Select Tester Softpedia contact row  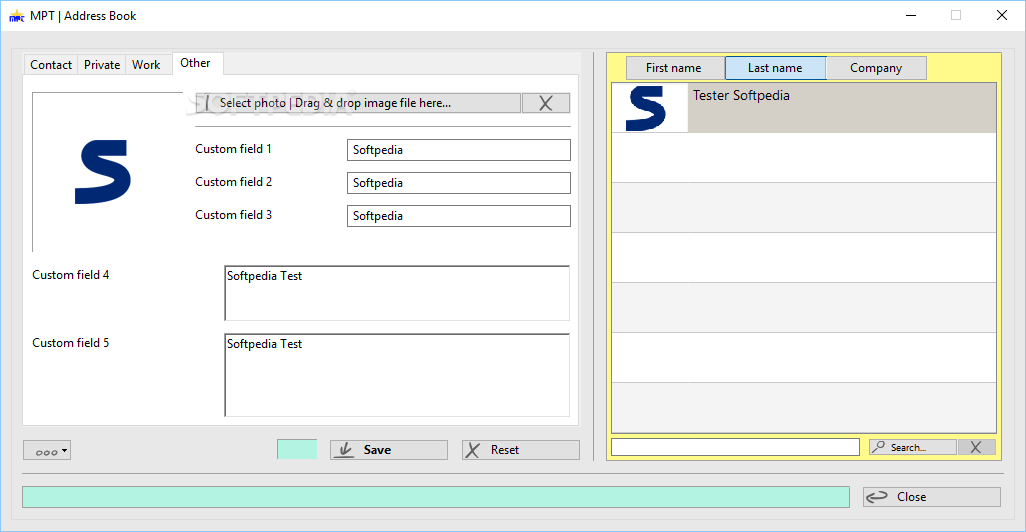[804, 108]
